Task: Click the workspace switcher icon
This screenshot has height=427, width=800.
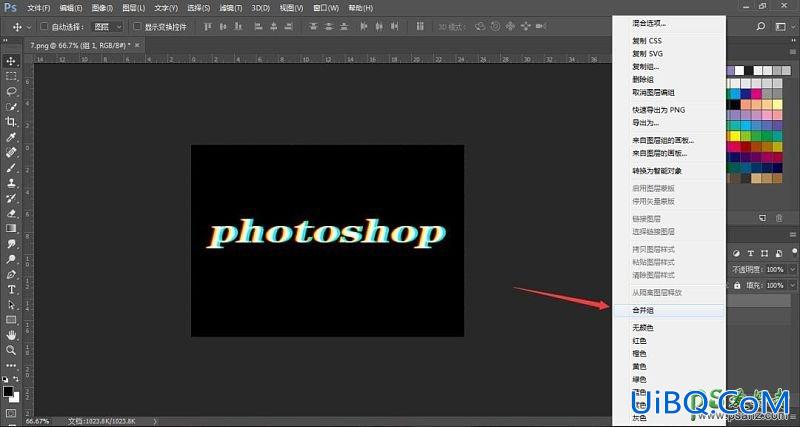Action: [779, 27]
